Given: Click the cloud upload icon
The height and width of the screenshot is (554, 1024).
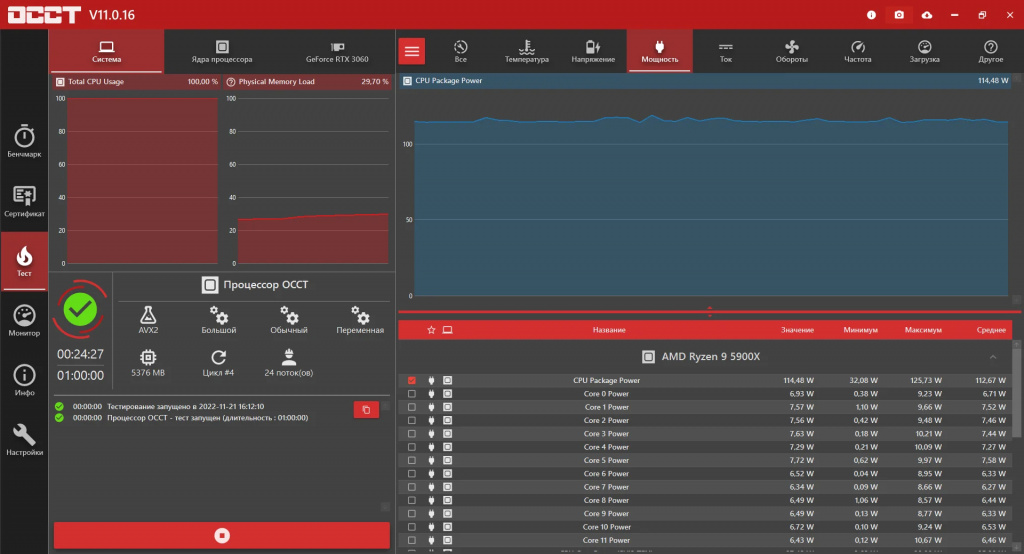Looking at the screenshot, I should point(927,14).
